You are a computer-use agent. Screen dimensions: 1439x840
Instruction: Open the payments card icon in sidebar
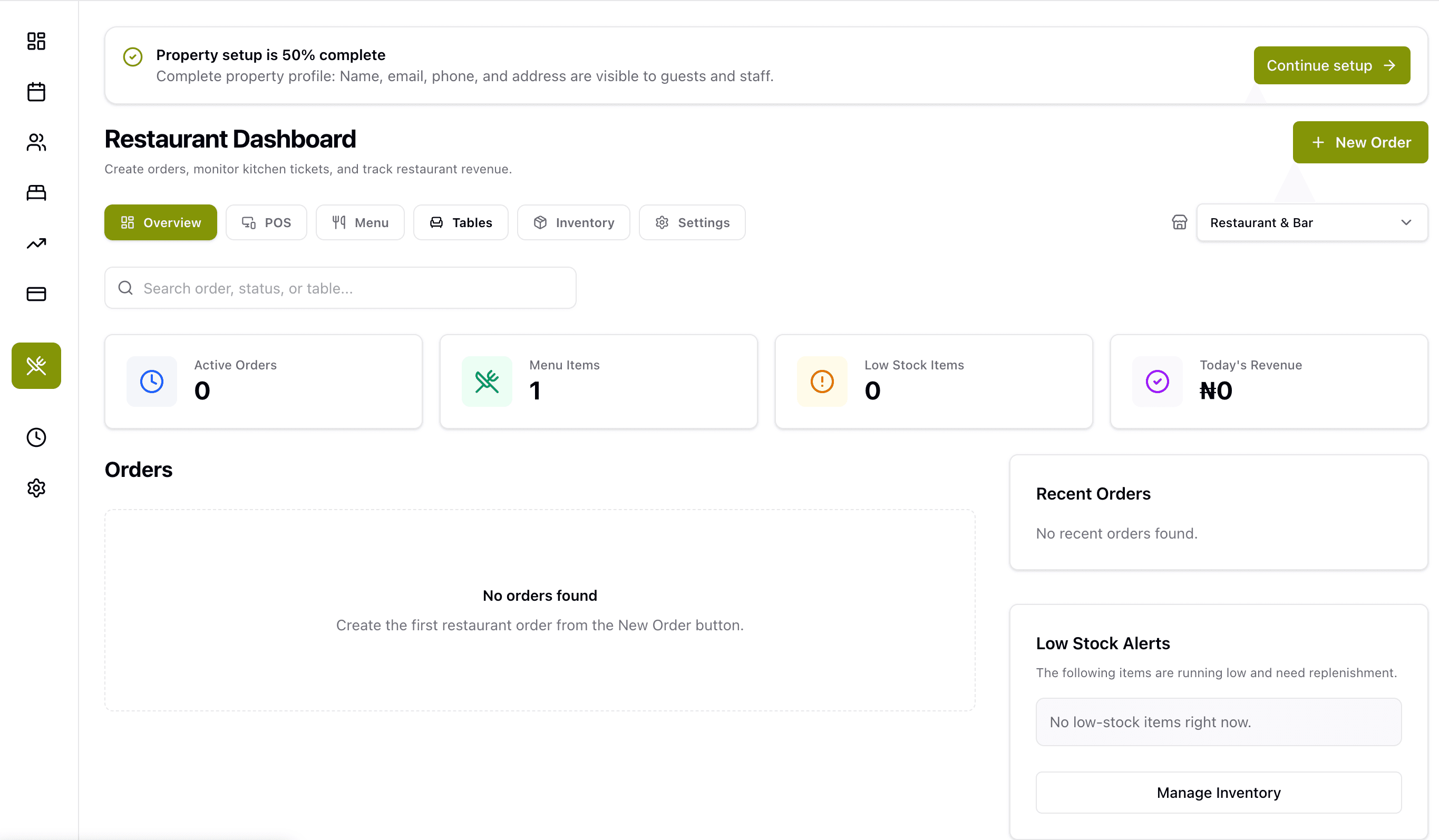click(36, 294)
